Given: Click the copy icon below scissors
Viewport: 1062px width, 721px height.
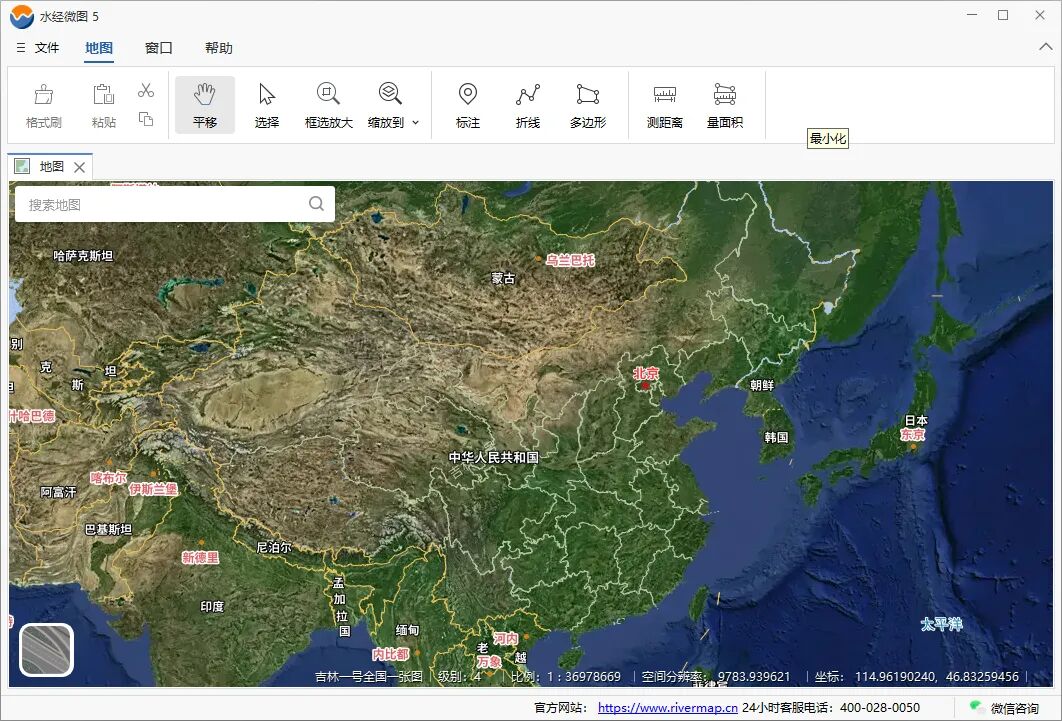Looking at the screenshot, I should tap(146, 119).
